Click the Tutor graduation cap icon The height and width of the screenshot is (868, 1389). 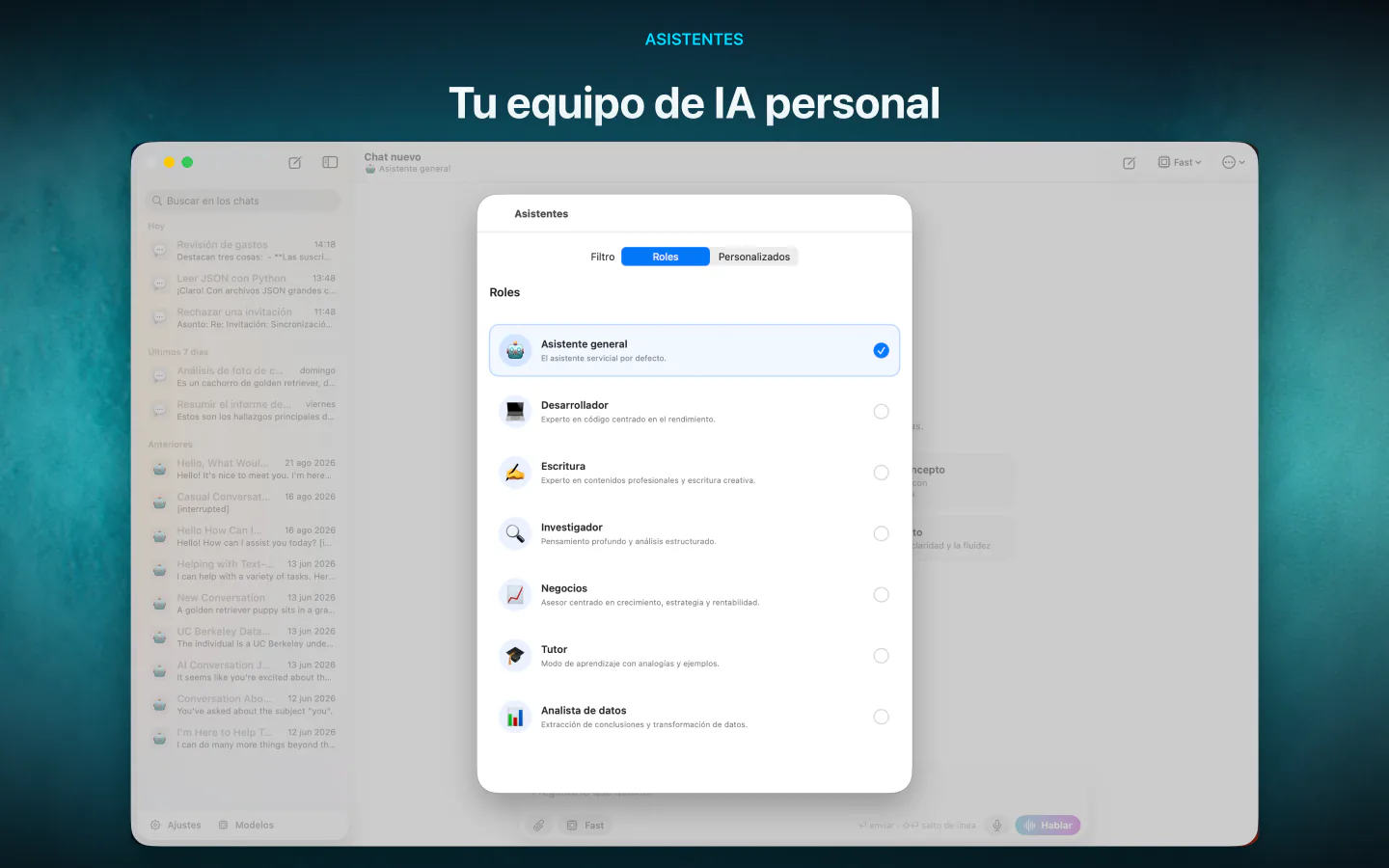(515, 656)
